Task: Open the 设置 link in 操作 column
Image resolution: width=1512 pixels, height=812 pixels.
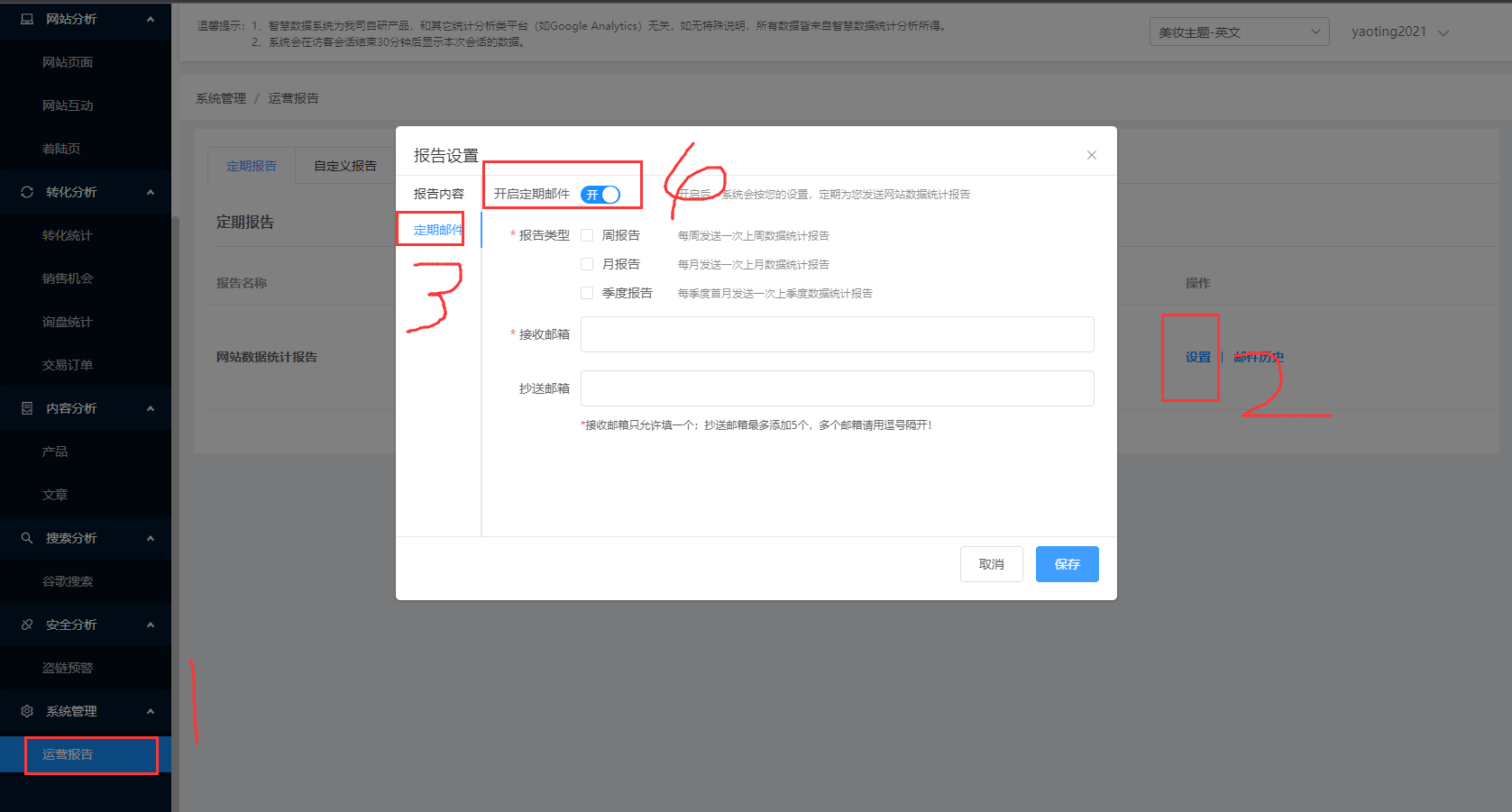Action: pos(1198,357)
